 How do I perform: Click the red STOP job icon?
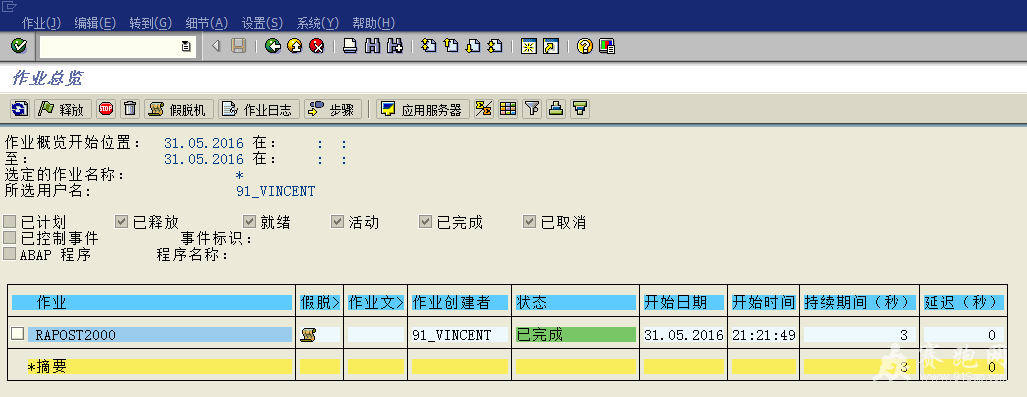point(106,109)
